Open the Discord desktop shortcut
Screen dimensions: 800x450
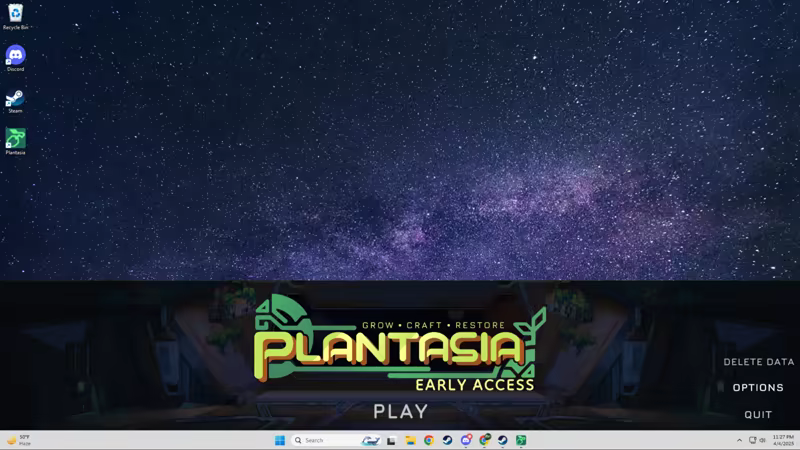[15, 57]
